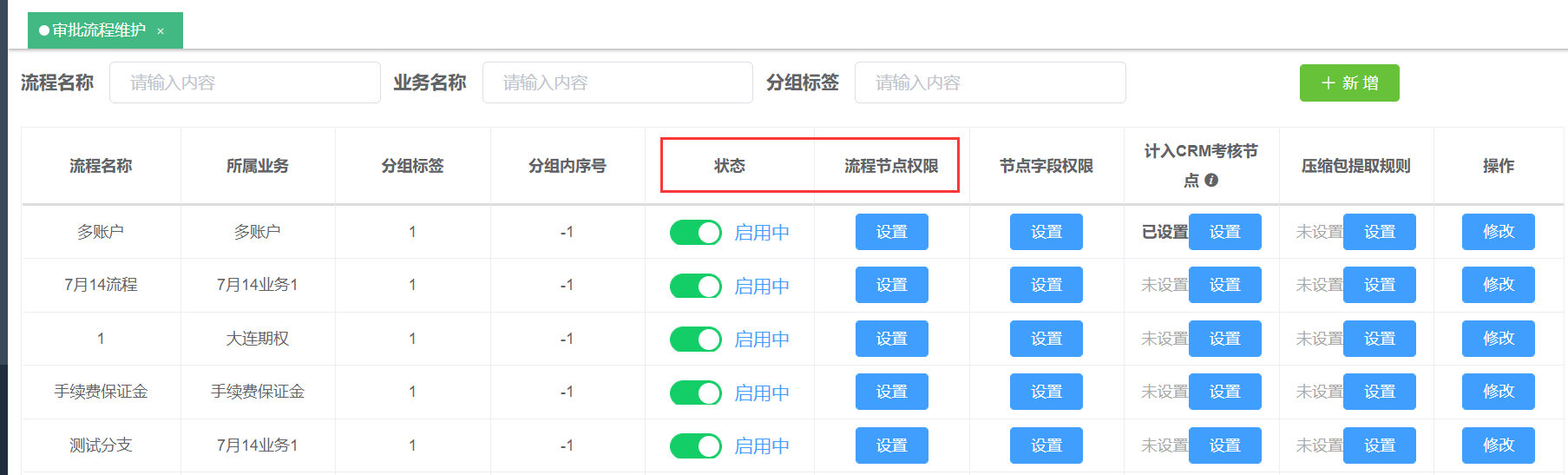Viewport: 1568px width, 475px height.
Task: Open 节点字段权限 设置 for 7月14流程
Action: (x=1046, y=285)
